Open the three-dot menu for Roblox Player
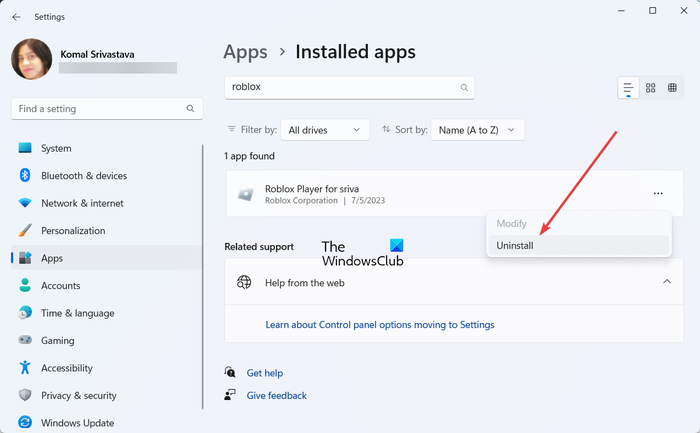Screen dimensions: 700x433 tap(657, 193)
